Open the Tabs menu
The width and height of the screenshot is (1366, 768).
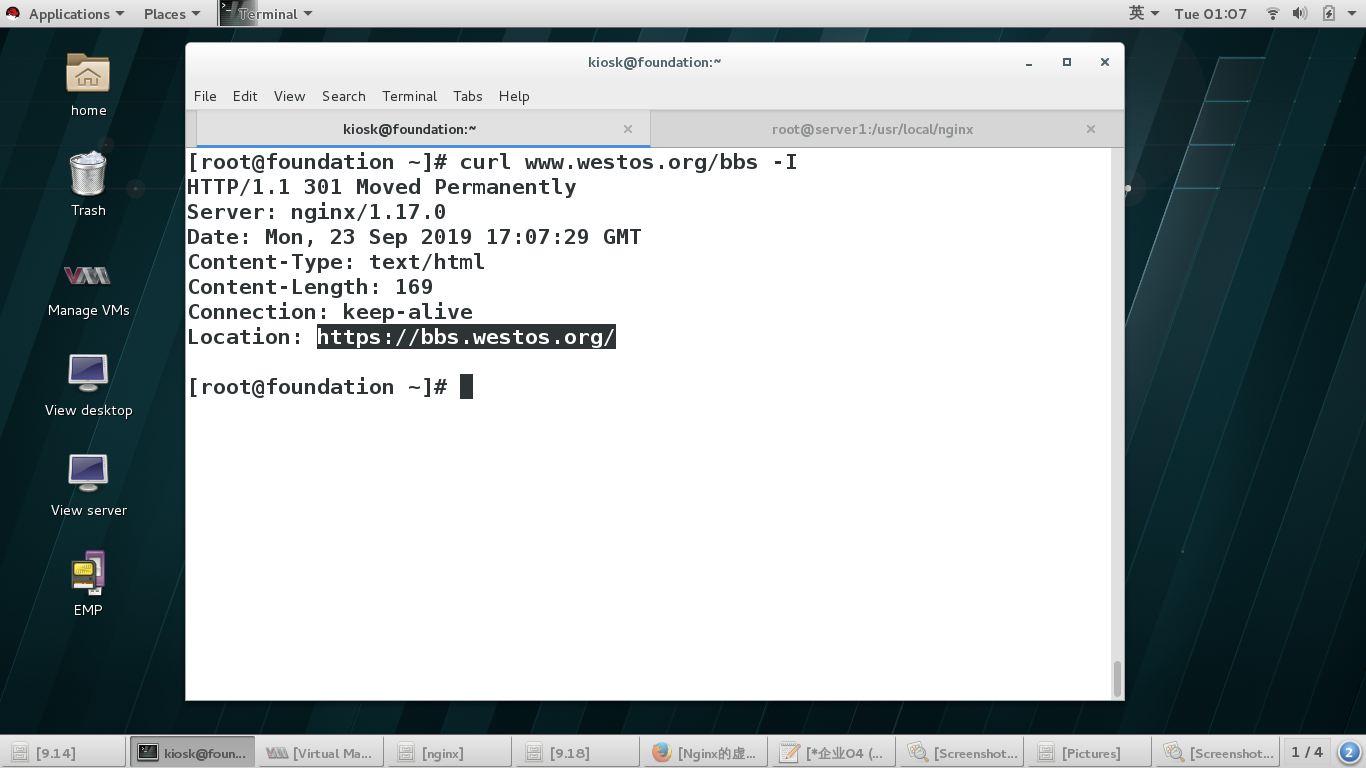(467, 96)
